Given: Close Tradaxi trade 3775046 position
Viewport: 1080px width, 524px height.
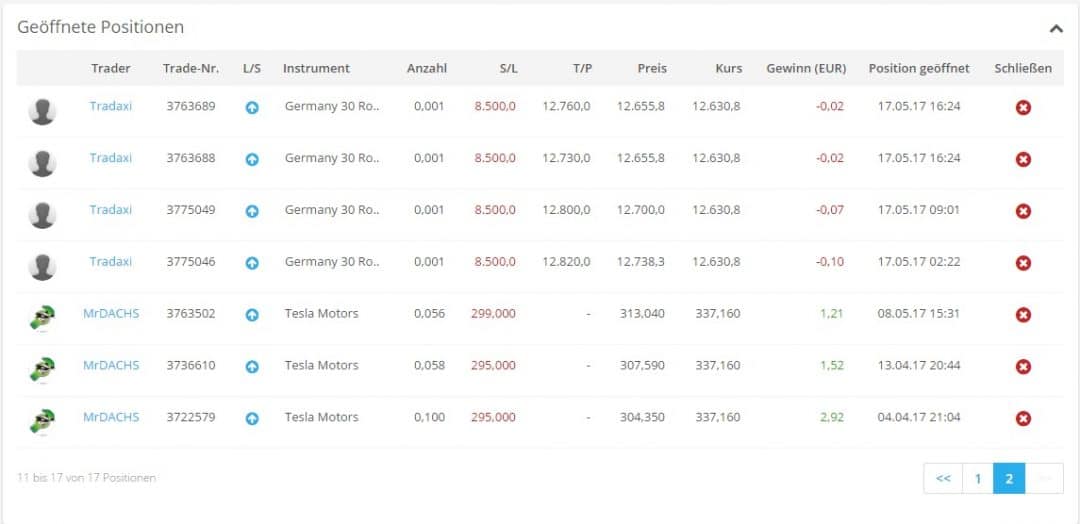Looking at the screenshot, I should [x=1023, y=263].
